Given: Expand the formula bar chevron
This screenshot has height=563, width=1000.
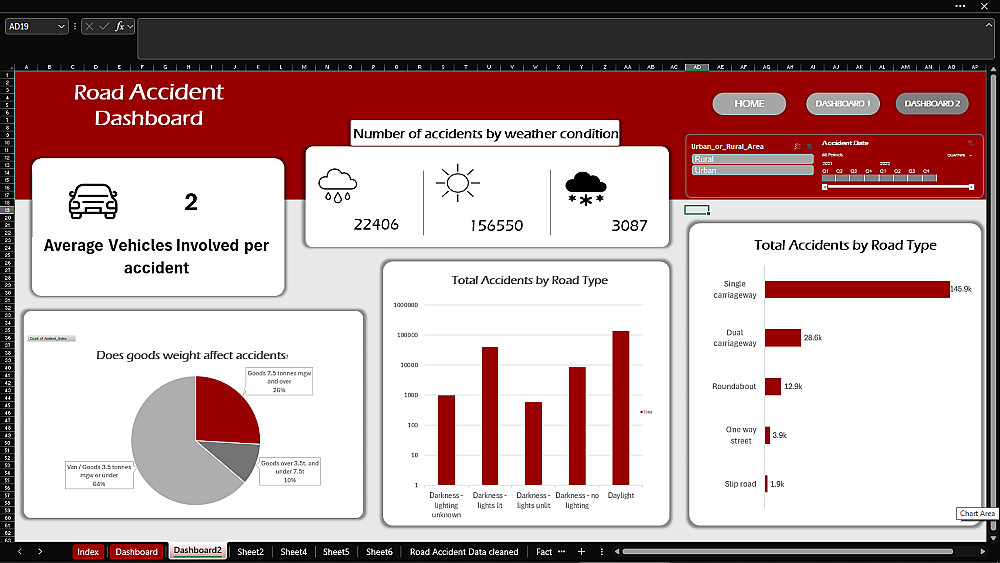Looking at the screenshot, I should (x=989, y=24).
